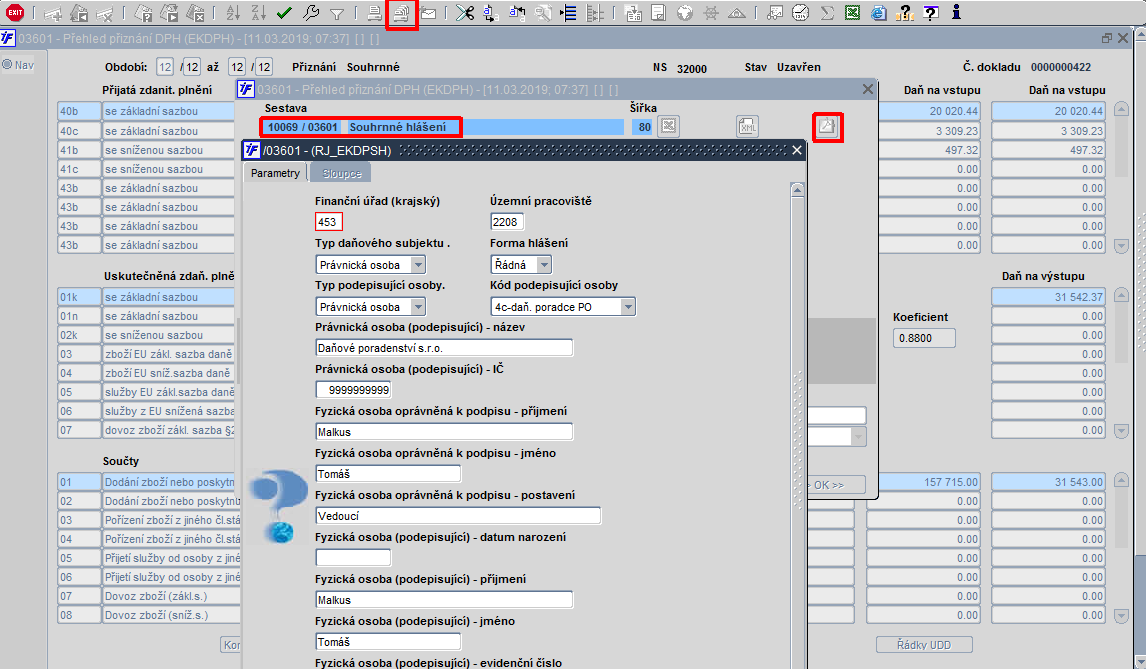The image size is (1146, 669).
Task: Click the Finanční úřad (krajský) field
Action: click(328, 222)
